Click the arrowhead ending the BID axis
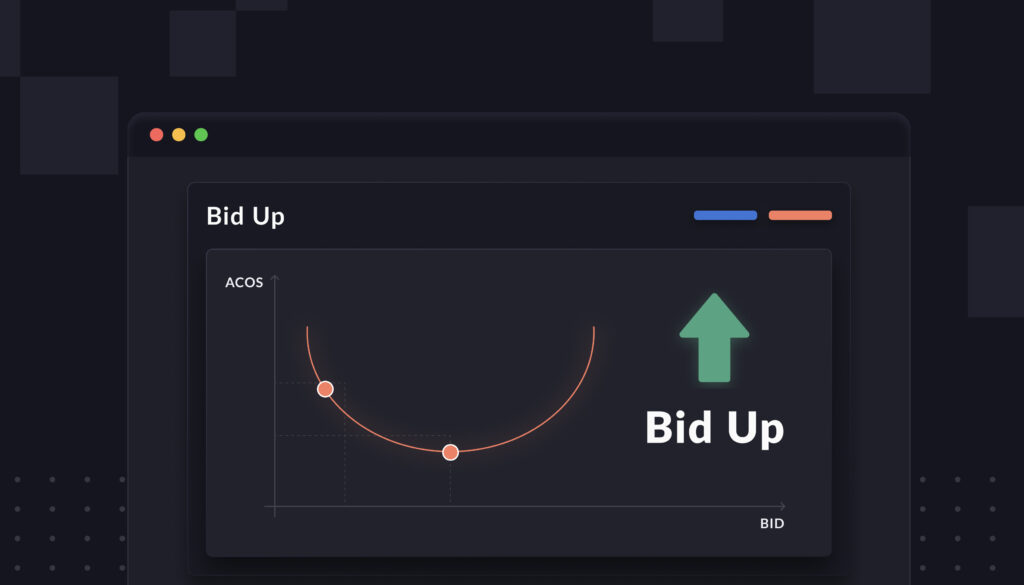Viewport: 1024px width, 585px height. pyautogui.click(x=782, y=506)
